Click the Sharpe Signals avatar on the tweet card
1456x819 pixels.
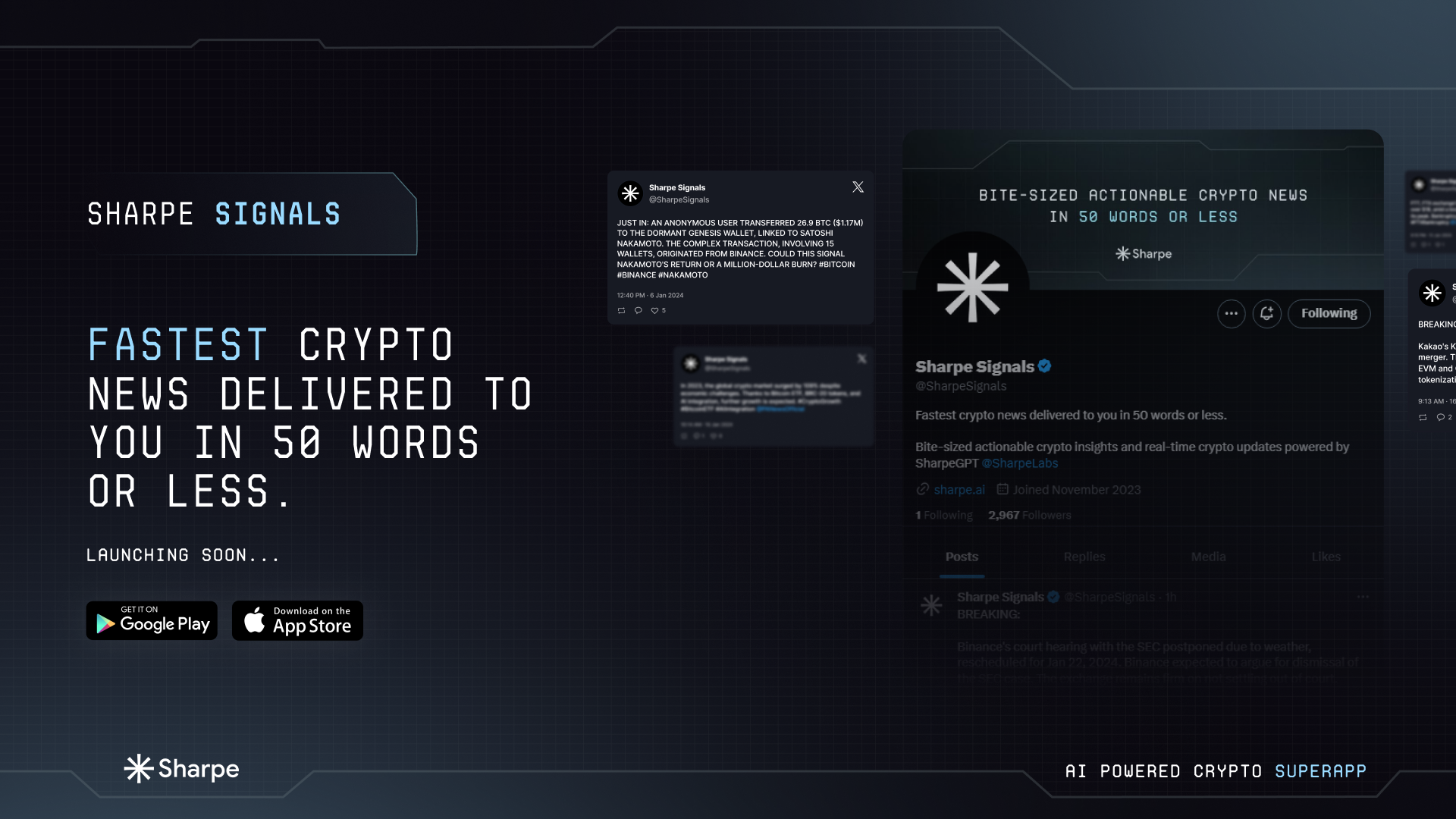[630, 193]
